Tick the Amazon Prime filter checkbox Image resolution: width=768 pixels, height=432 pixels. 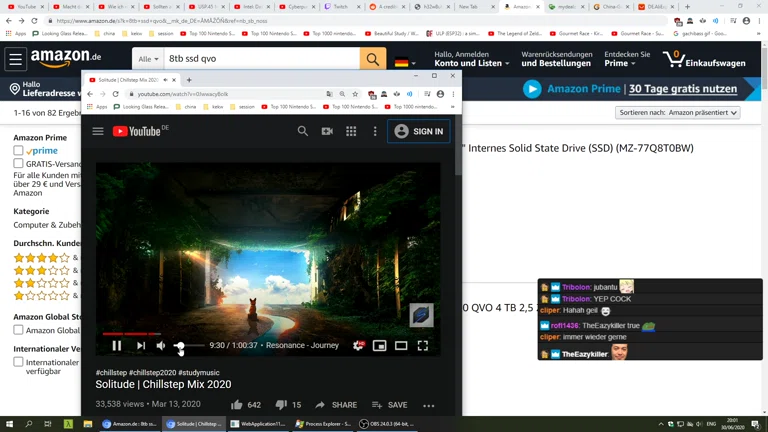[x=18, y=151]
